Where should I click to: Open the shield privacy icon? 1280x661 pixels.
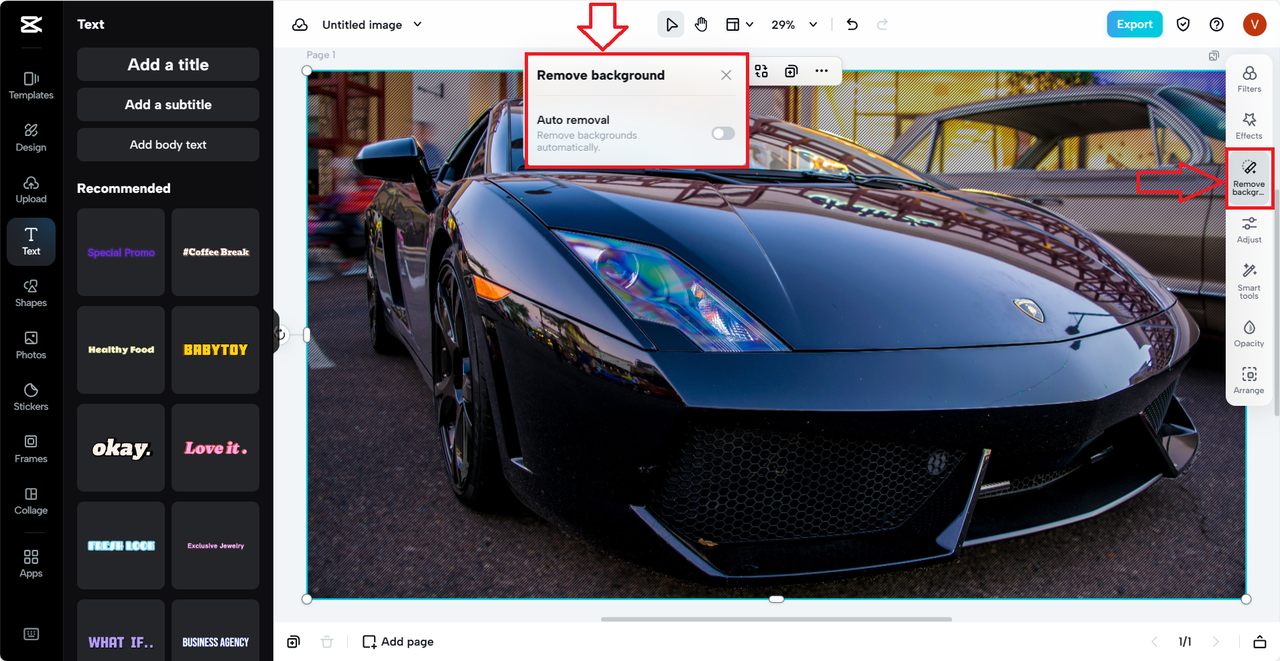[x=1183, y=24]
